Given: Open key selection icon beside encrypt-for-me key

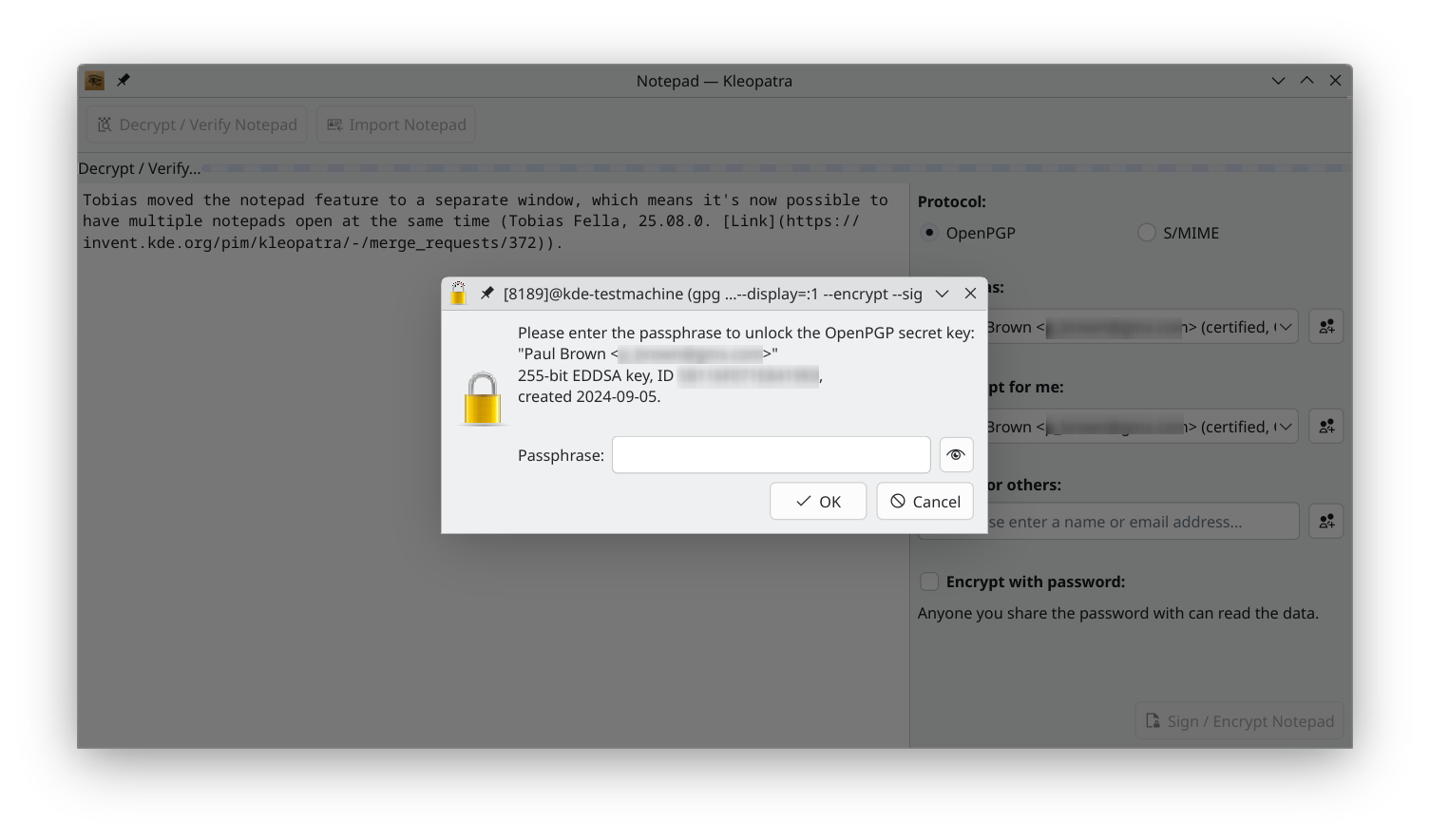Looking at the screenshot, I should [x=1326, y=427].
